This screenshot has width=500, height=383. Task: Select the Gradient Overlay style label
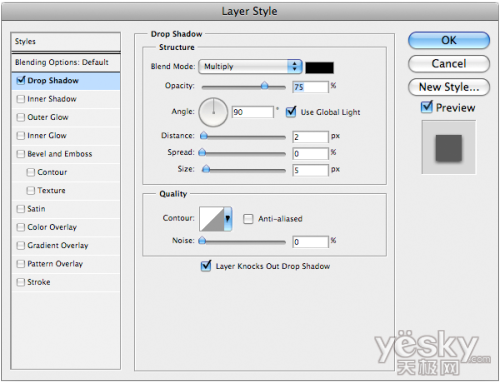click(x=58, y=246)
